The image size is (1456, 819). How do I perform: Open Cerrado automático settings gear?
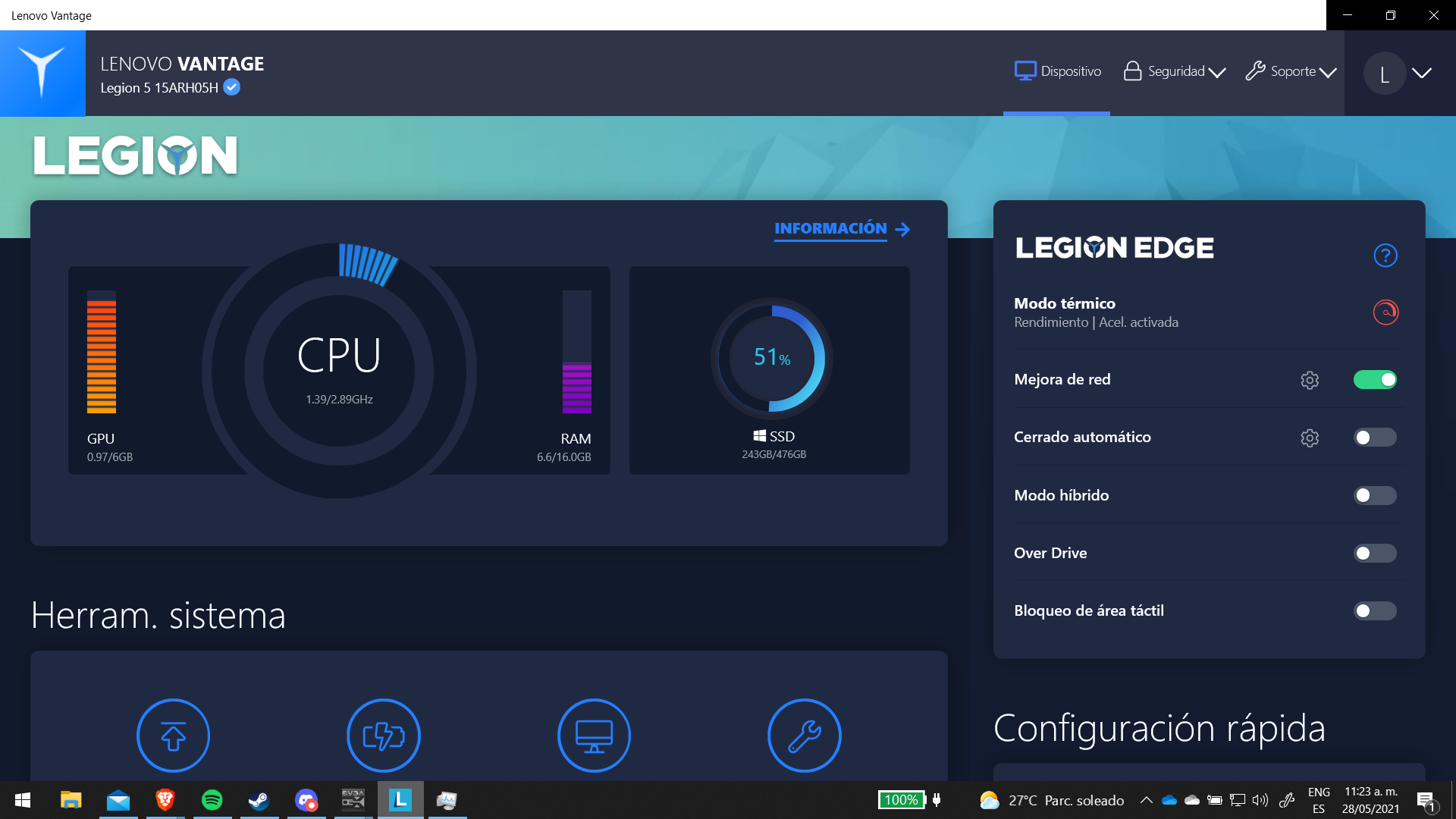[x=1309, y=438]
